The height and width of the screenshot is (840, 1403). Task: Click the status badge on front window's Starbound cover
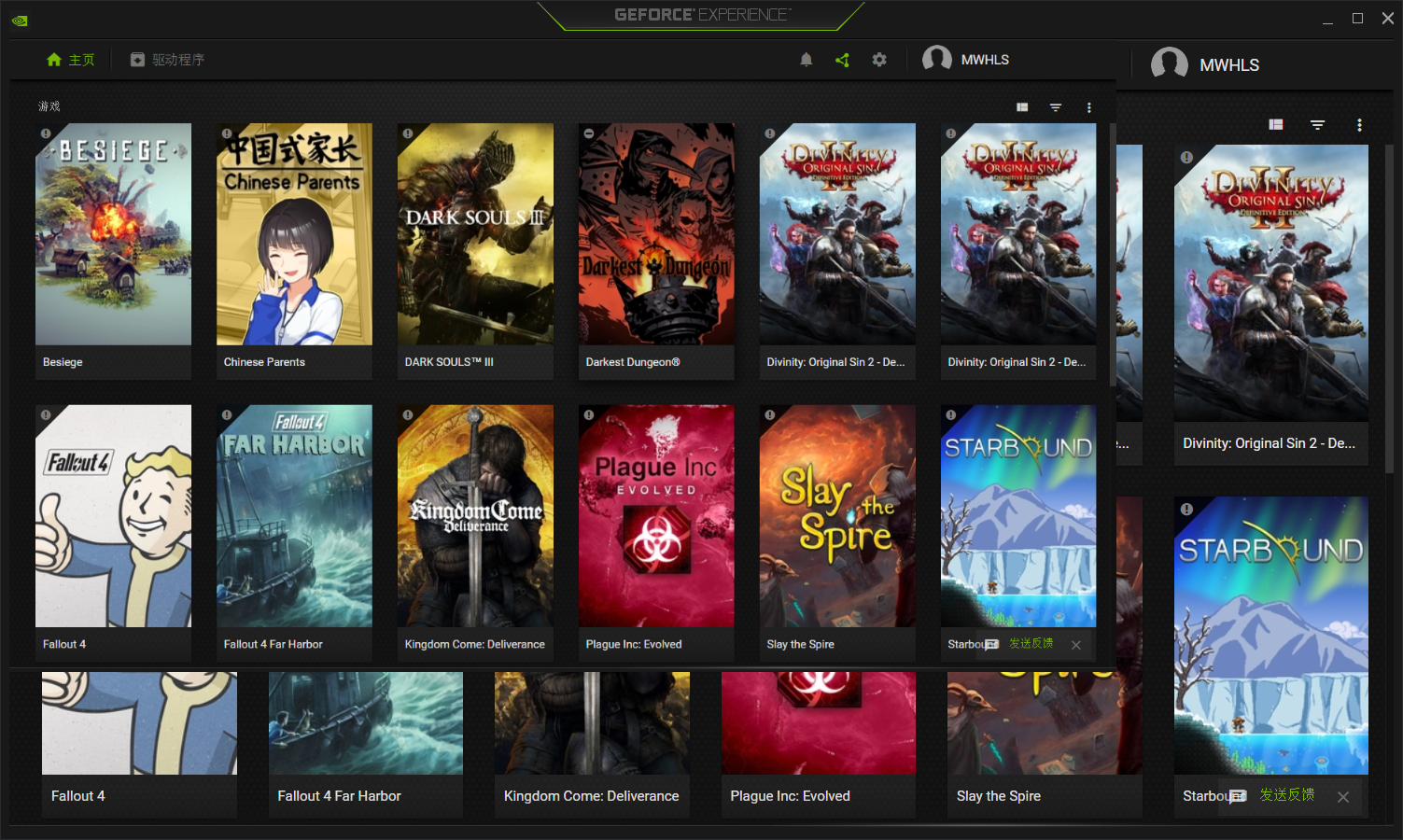pos(951,415)
